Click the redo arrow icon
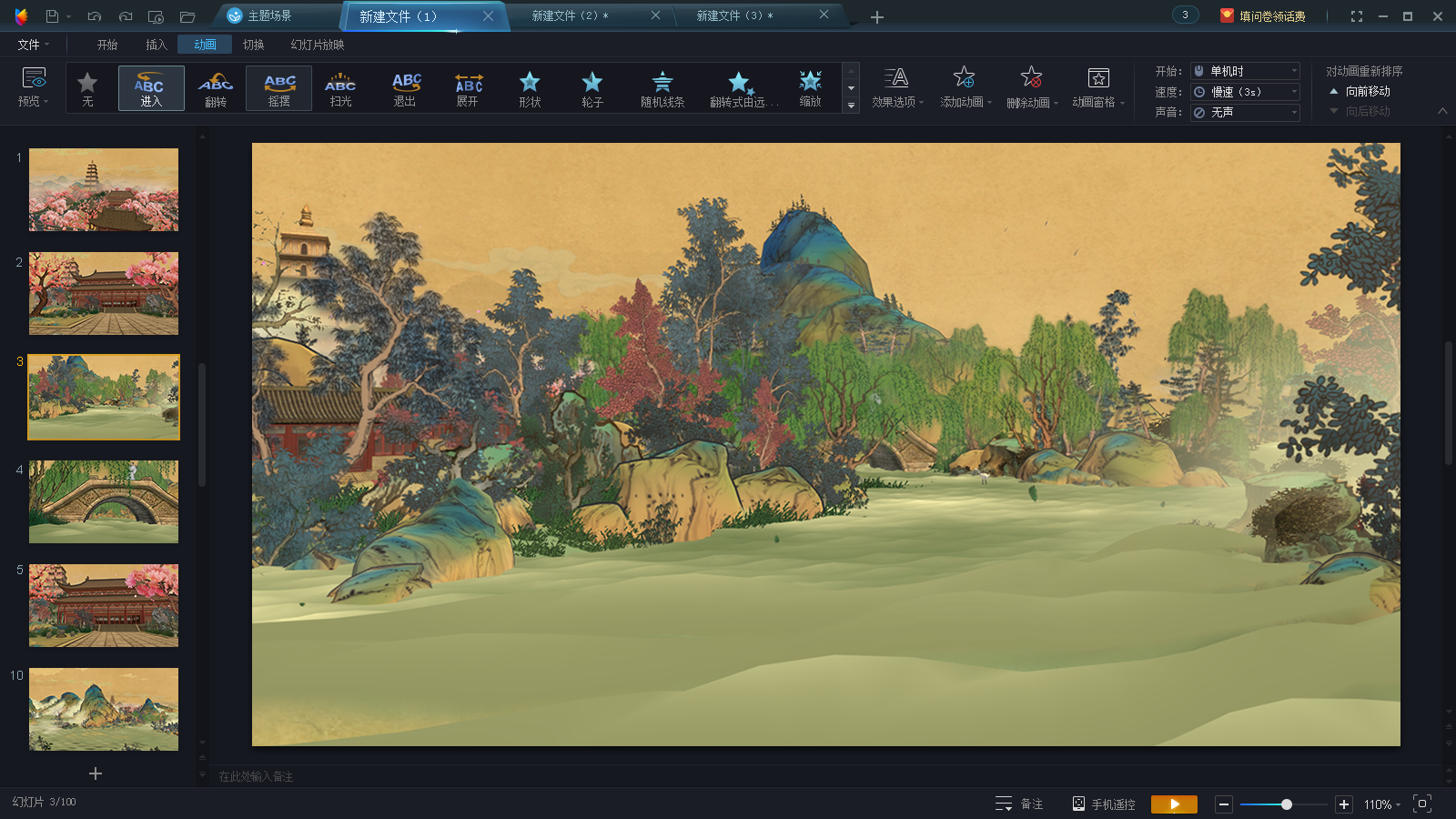Screen dimensions: 1456x819 (x=126, y=16)
